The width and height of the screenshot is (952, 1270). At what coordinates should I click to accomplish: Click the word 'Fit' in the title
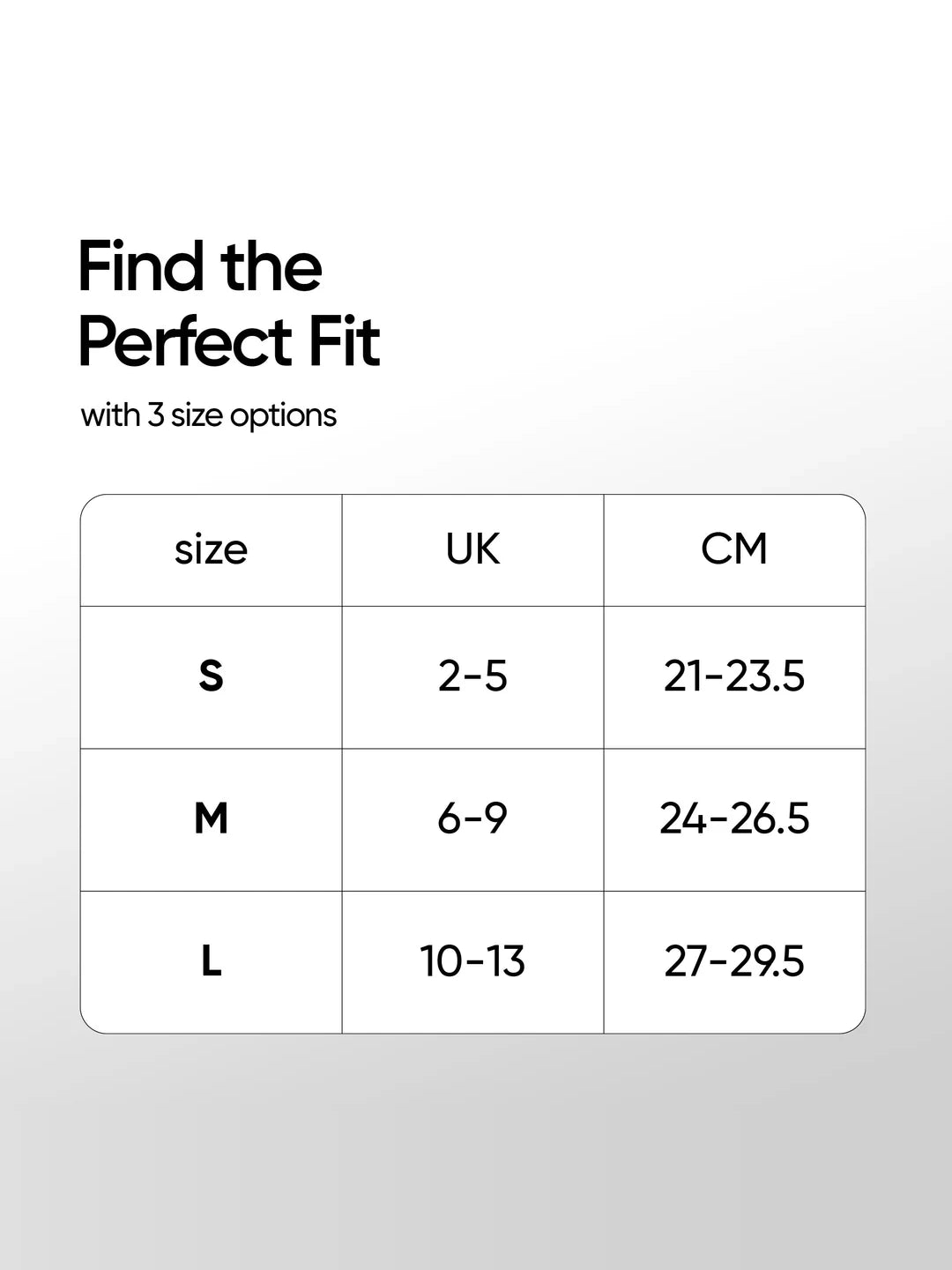pyautogui.click(x=344, y=340)
